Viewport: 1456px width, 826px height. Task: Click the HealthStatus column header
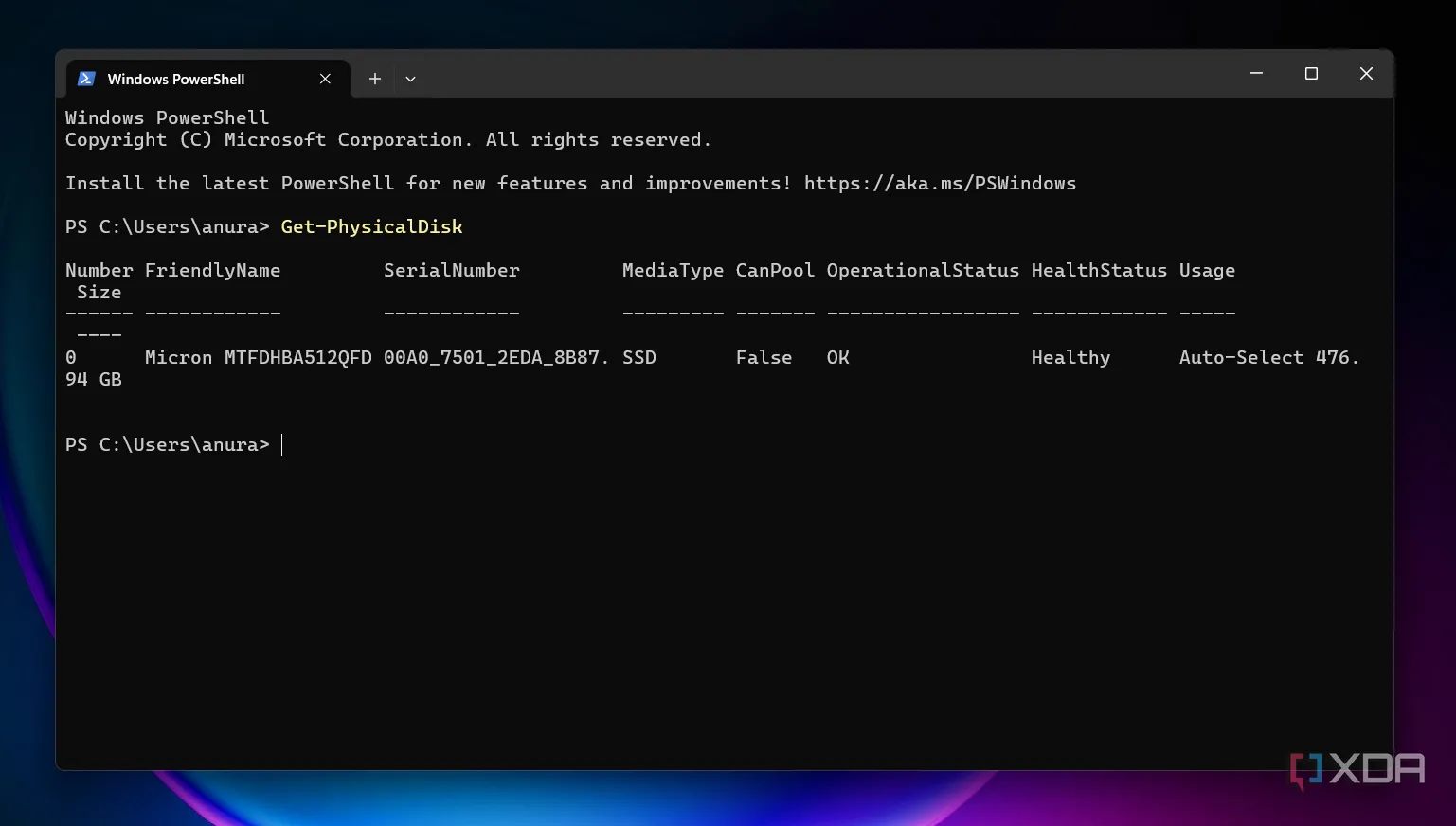(1099, 270)
